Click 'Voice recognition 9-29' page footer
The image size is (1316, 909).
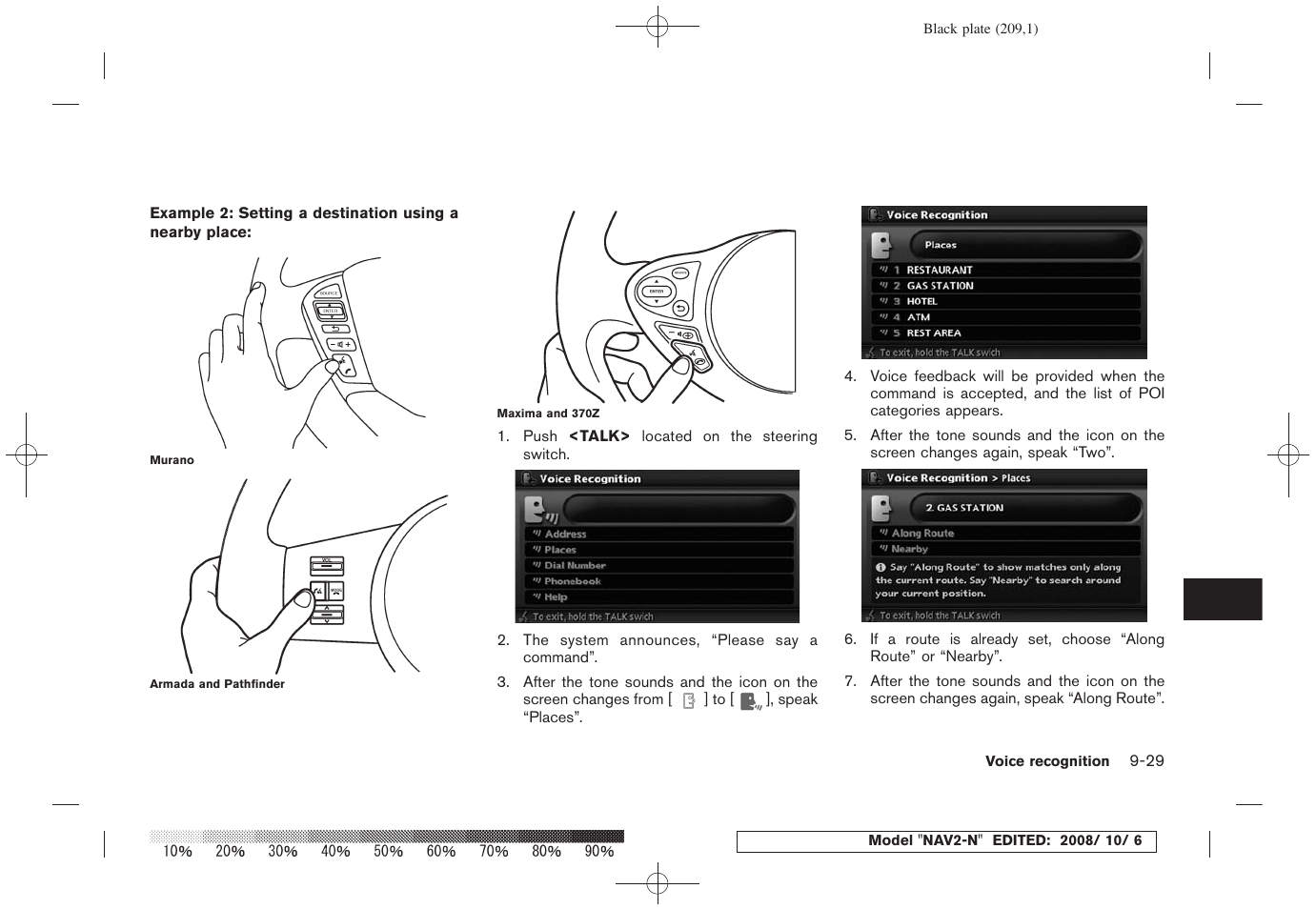tap(1075, 761)
